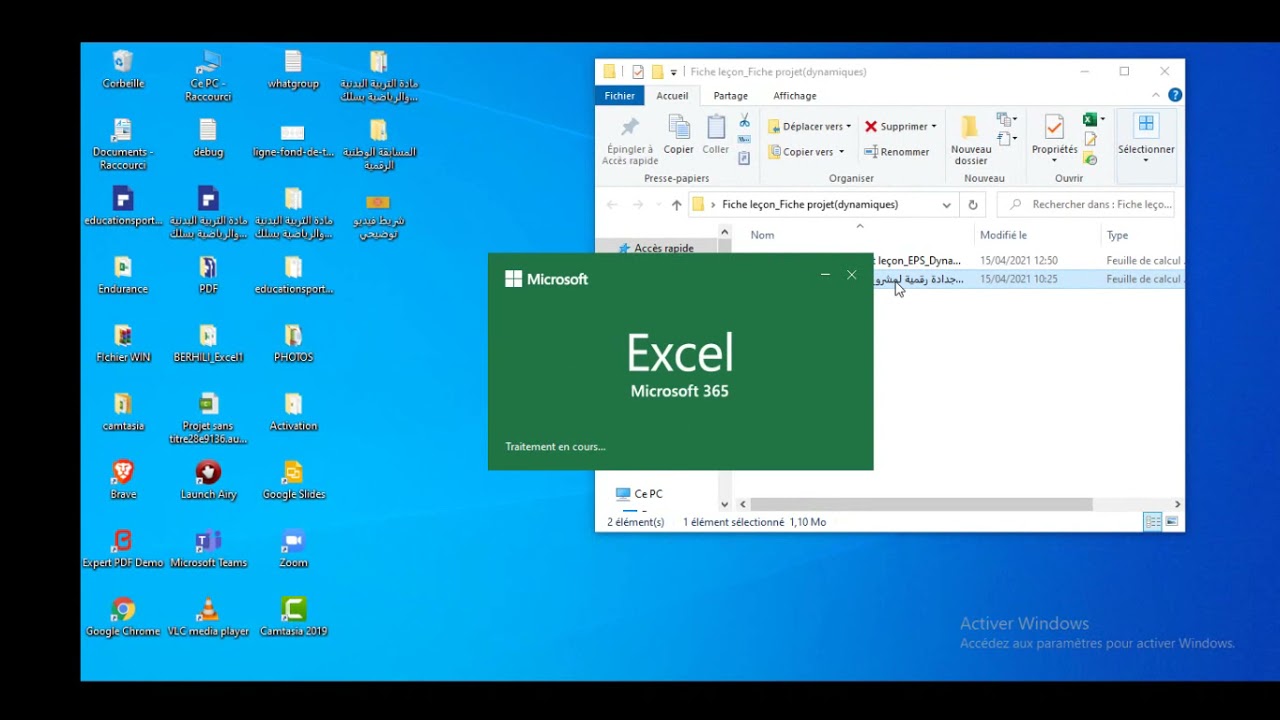
Task: Click the Modifier edit icon in the Ouvrir group
Action: click(x=1091, y=139)
